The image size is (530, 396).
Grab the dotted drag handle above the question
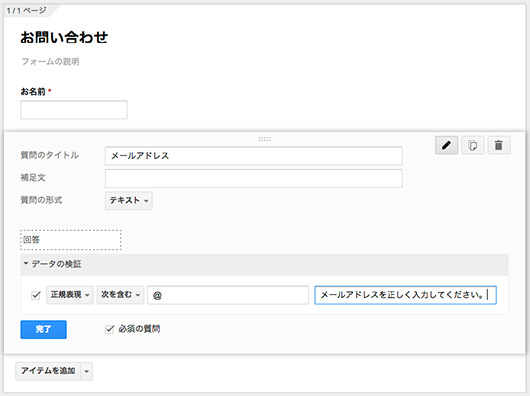point(264,139)
